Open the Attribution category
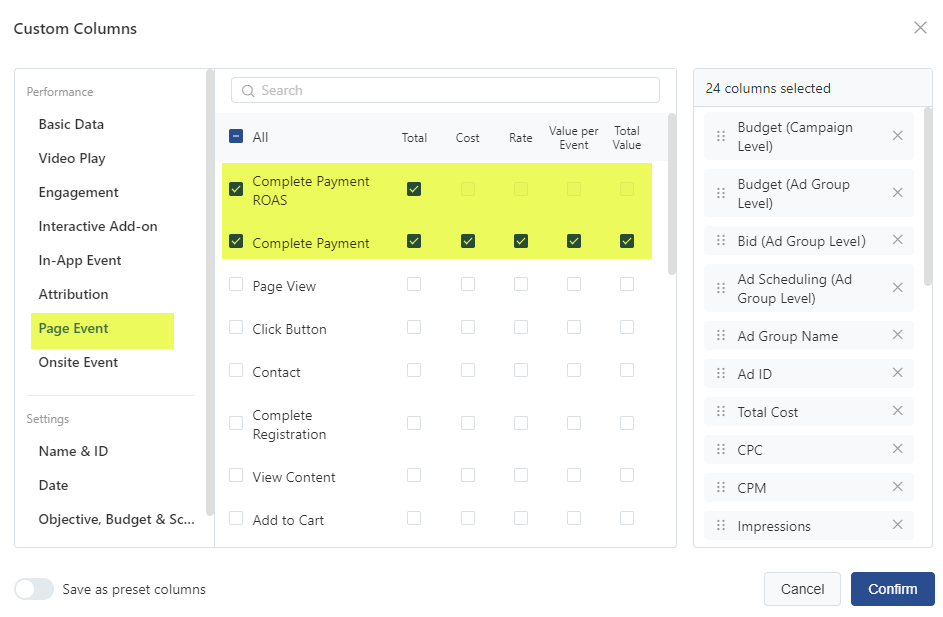The height and width of the screenshot is (617, 943). (x=73, y=293)
